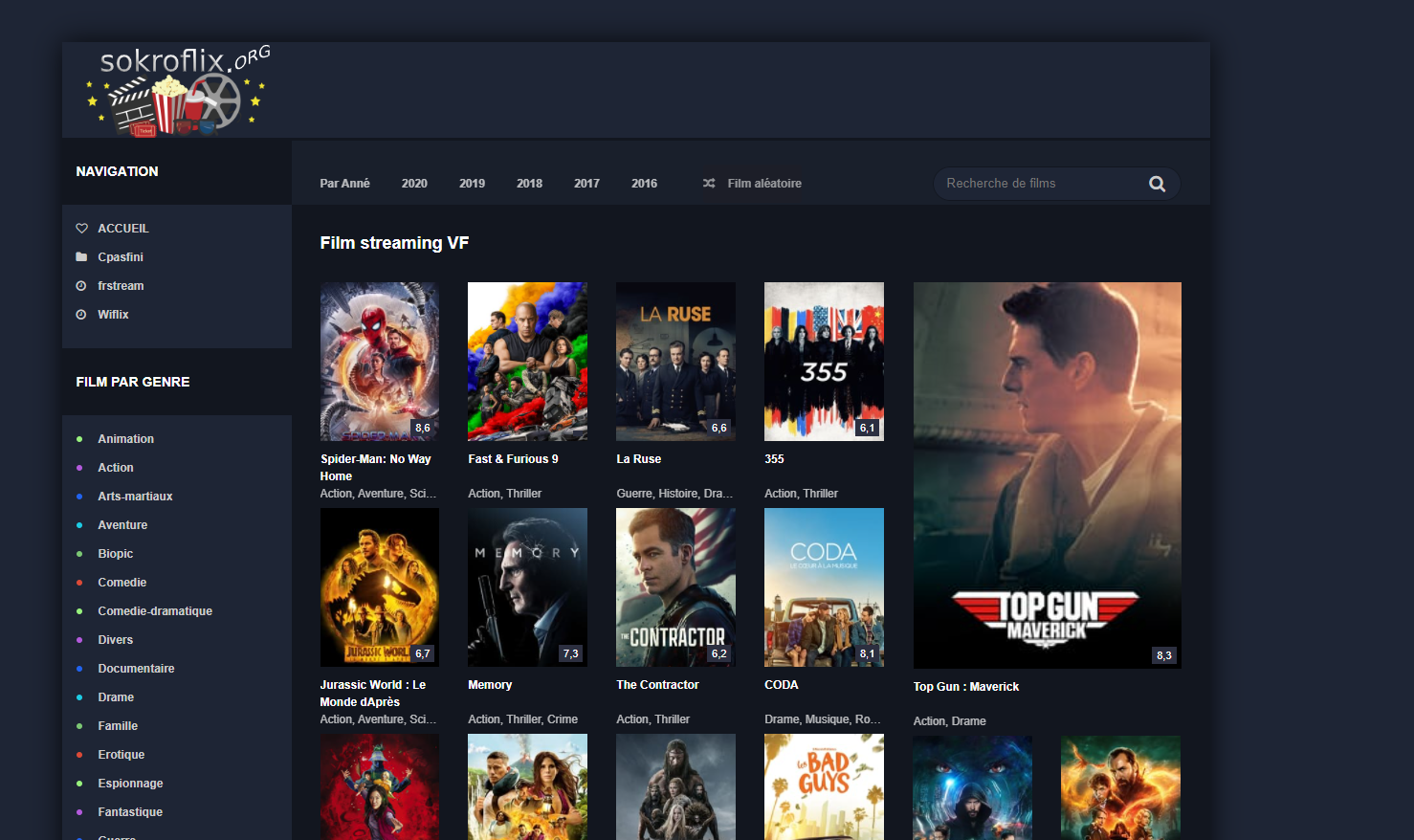Click the shuffle icon beside Film aléatoire

709,183
